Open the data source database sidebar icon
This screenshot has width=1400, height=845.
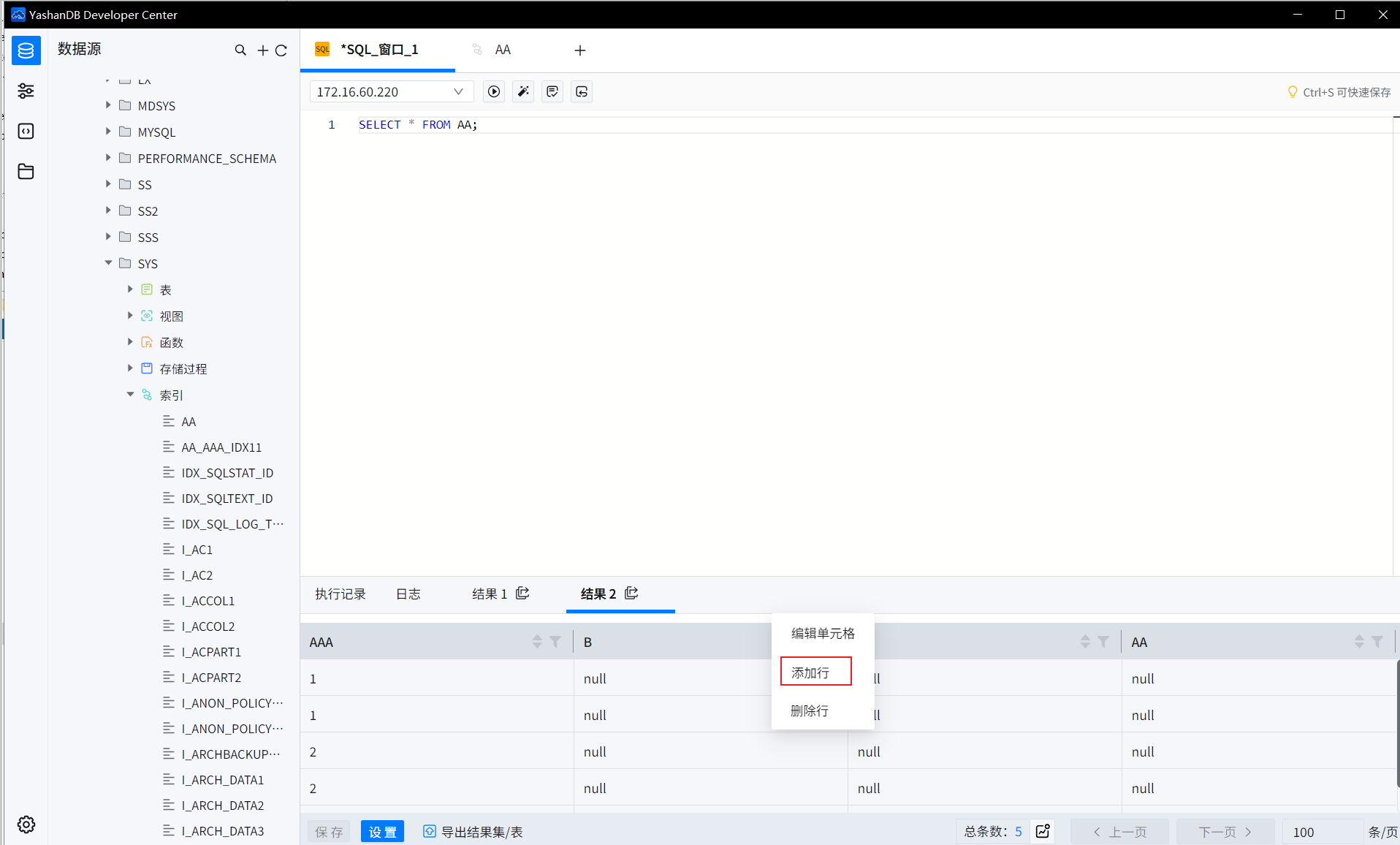[x=26, y=50]
